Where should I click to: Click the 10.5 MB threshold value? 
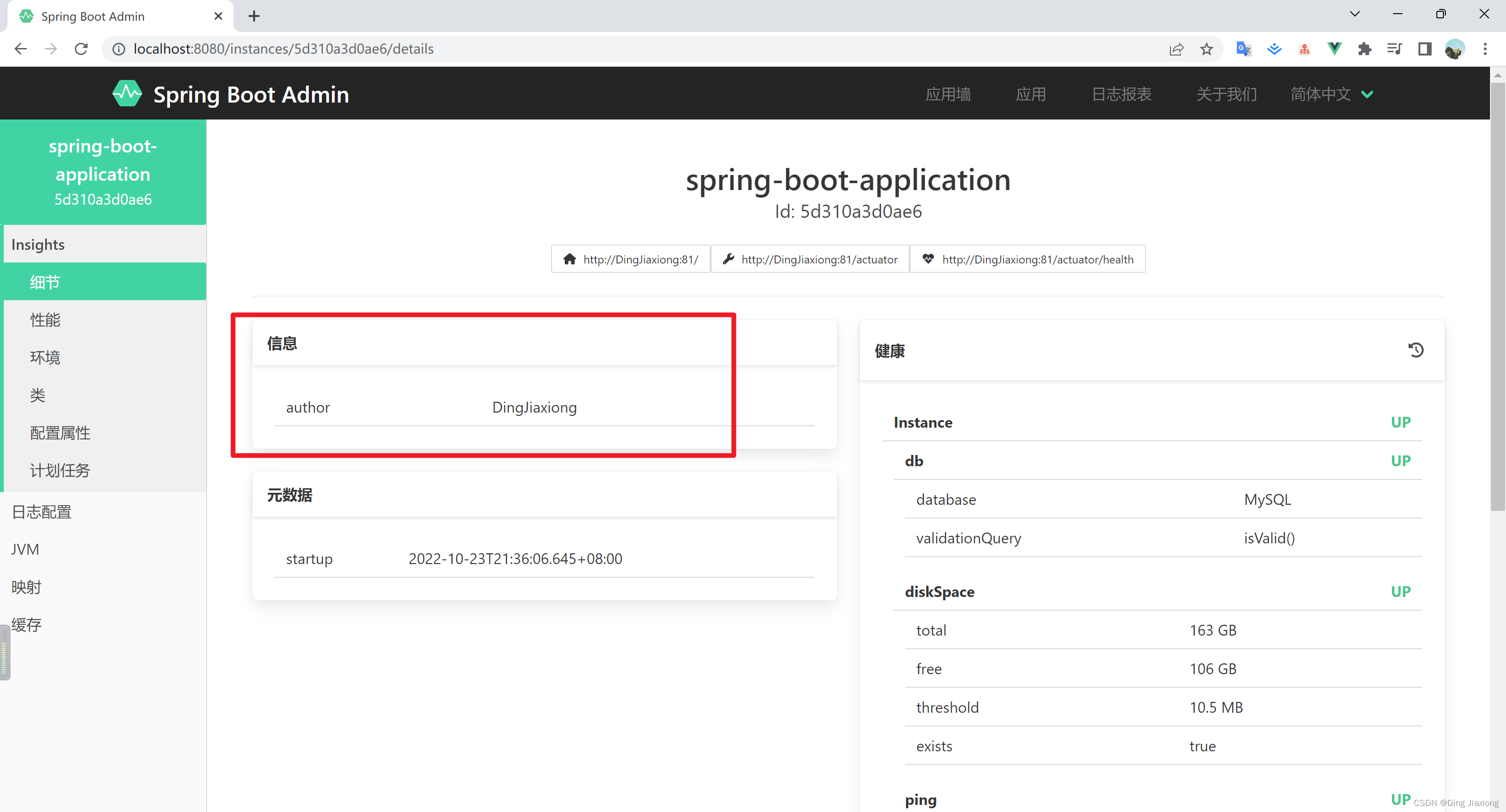pyautogui.click(x=1216, y=708)
